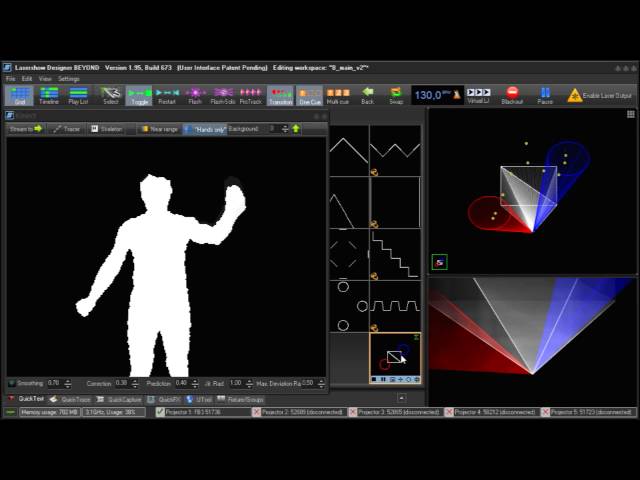Select the highlighted red-blue circles cue
Image resolution: width=640 pixels, height=480 pixels.
pos(395,358)
